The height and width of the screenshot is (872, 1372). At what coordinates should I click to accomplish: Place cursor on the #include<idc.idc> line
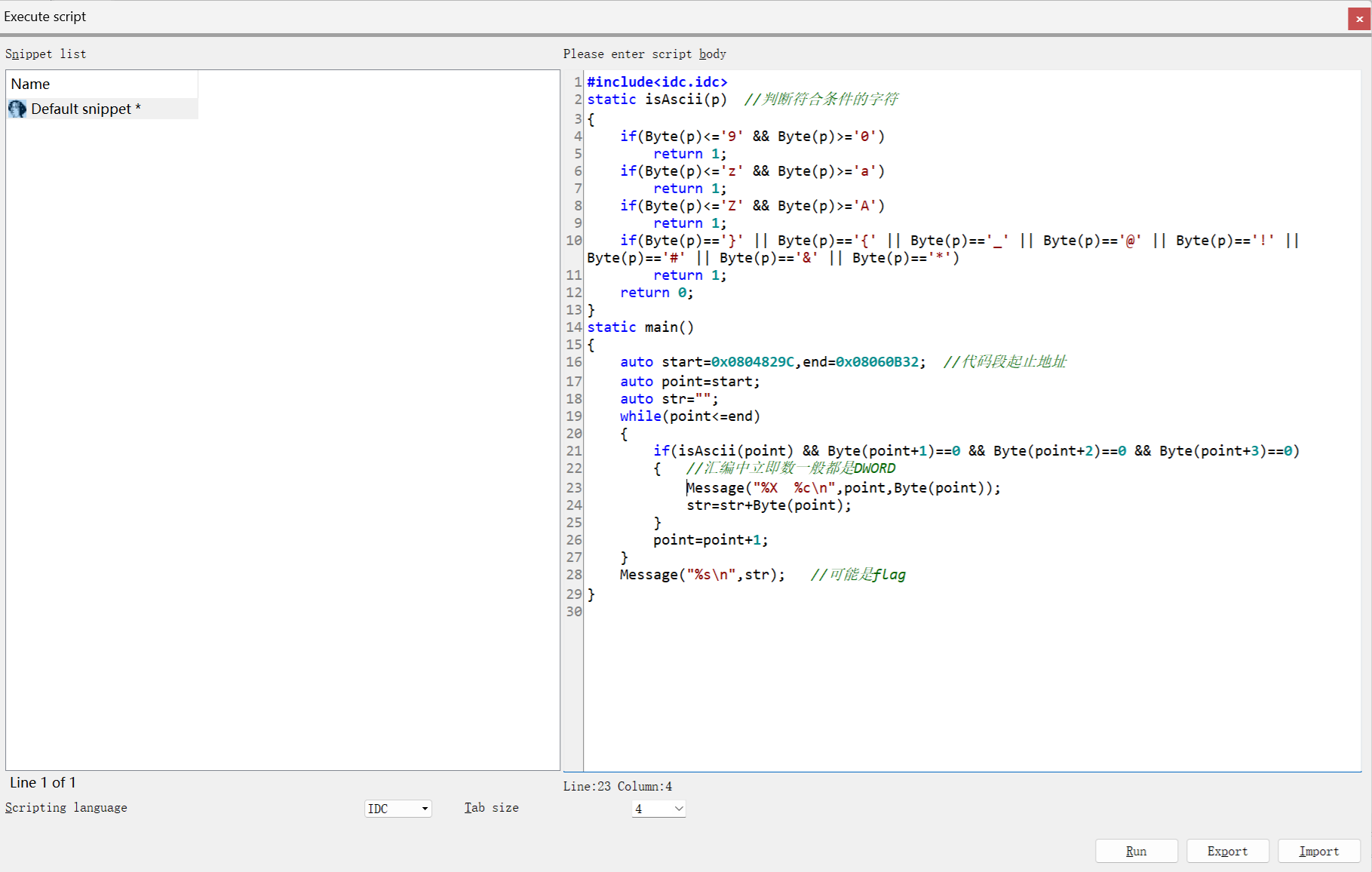coord(657,81)
